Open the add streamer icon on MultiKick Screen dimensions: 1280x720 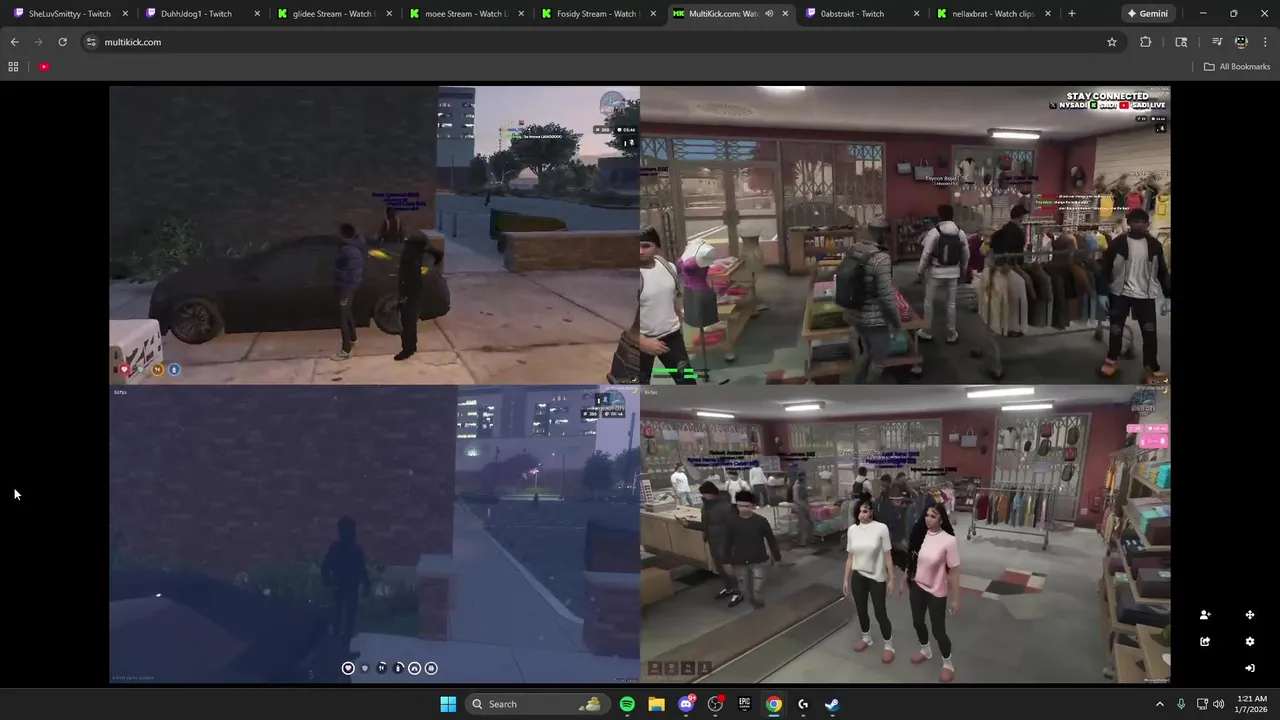(x=1205, y=615)
